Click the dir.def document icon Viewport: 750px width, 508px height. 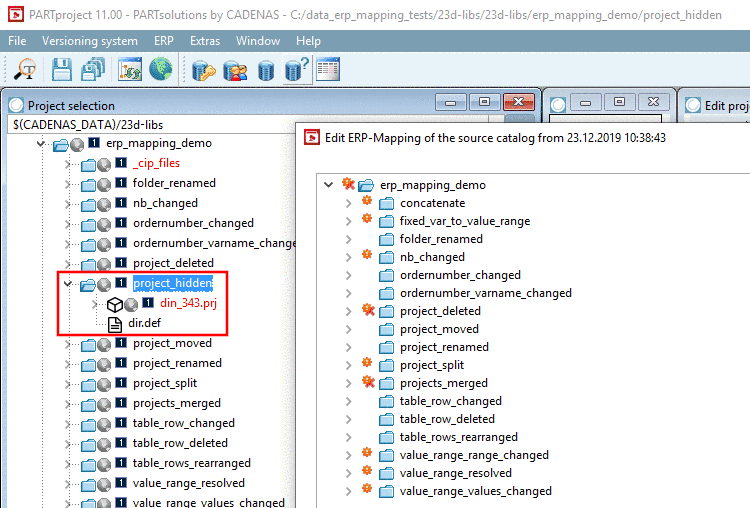click(x=115, y=324)
